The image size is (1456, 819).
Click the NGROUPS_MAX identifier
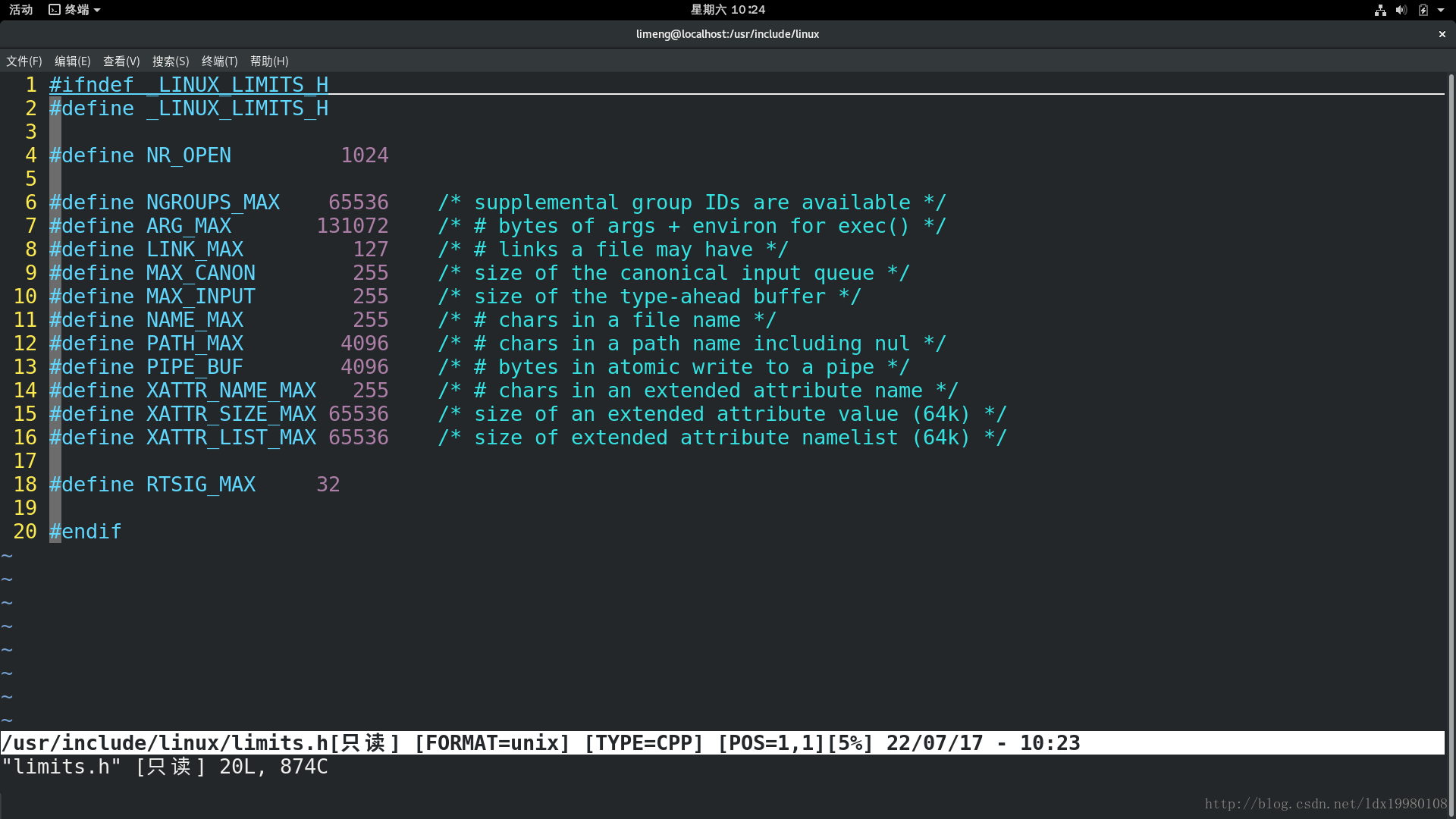pyautogui.click(x=213, y=202)
